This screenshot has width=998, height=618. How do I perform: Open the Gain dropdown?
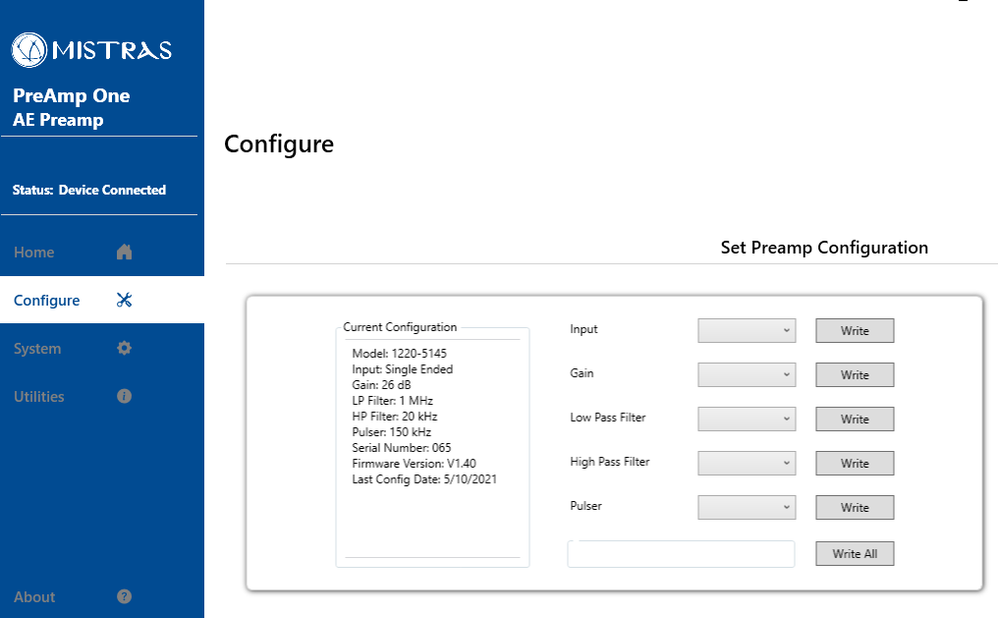pos(747,374)
